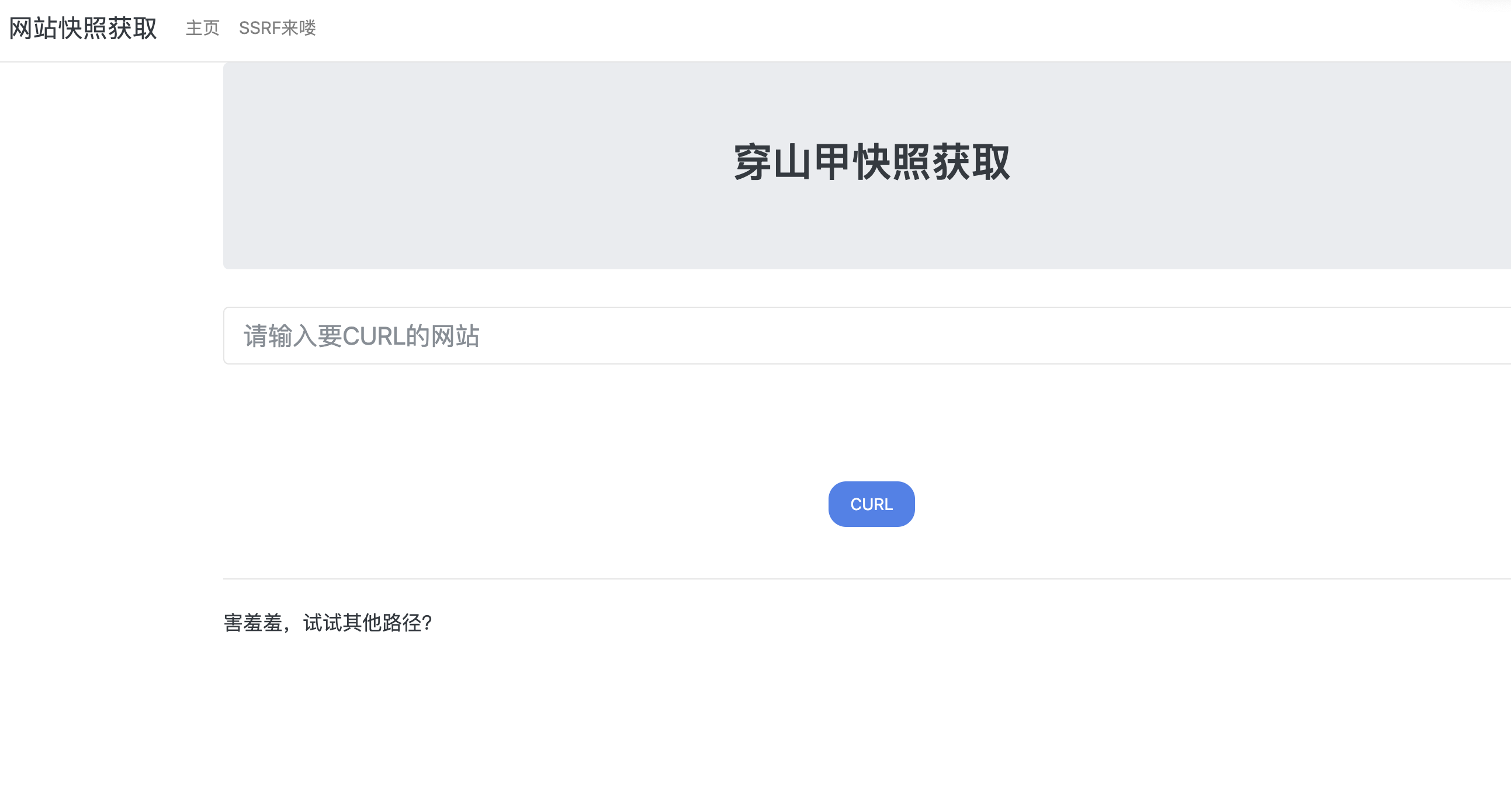This screenshot has height=812, width=1511.
Task: Submit with the blue CURL button
Action: pos(871,504)
